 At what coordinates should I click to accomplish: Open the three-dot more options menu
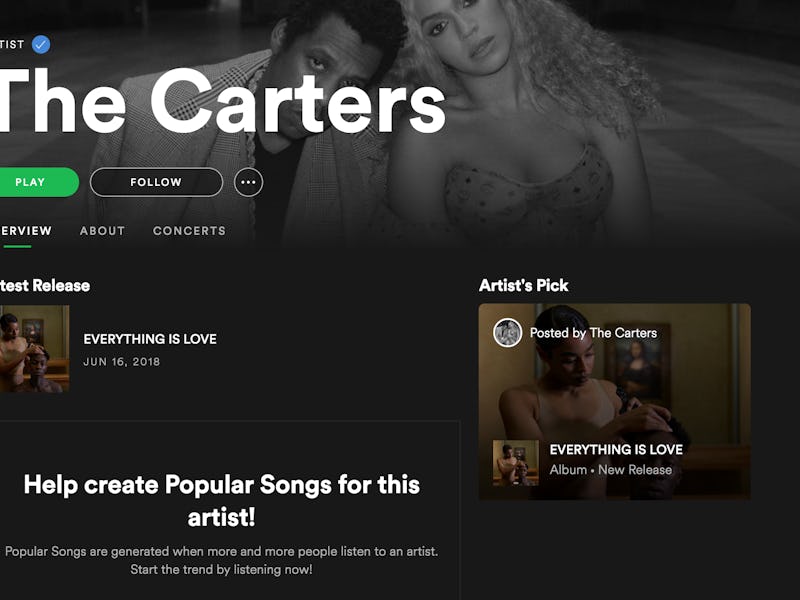[248, 182]
